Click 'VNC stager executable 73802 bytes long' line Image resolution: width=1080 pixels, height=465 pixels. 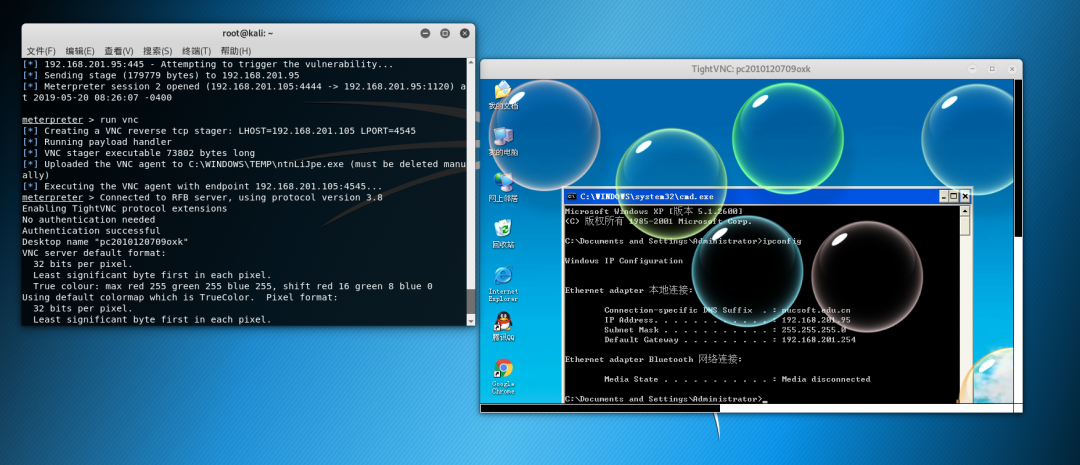pyautogui.click(x=138, y=153)
